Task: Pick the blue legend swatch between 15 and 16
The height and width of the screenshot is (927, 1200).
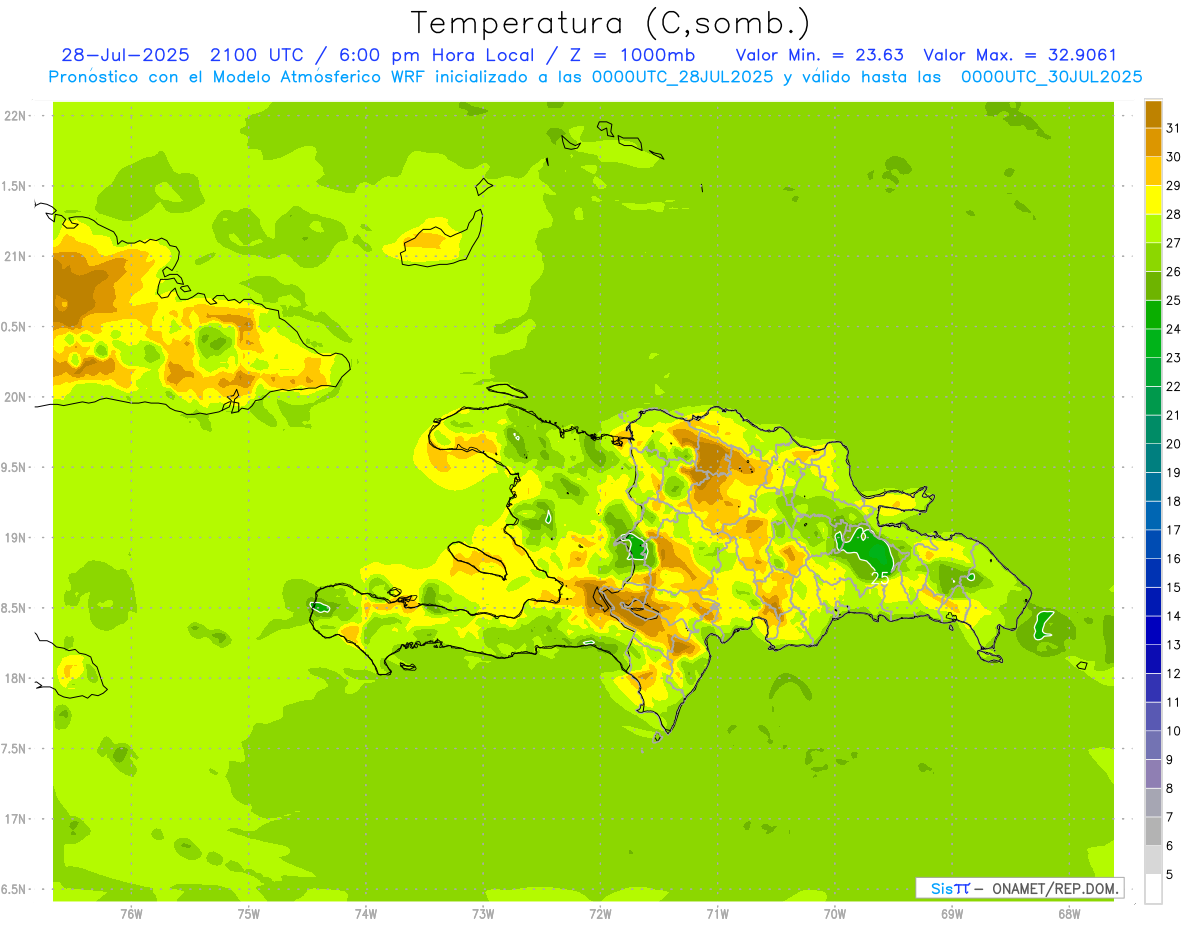Action: click(1153, 573)
